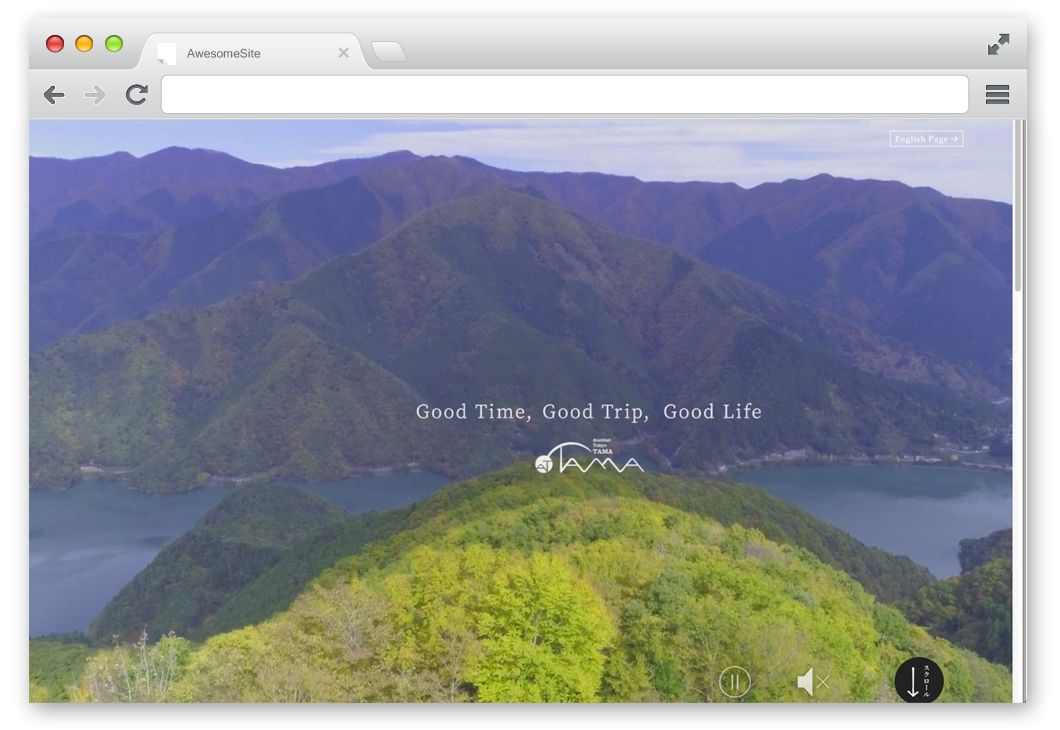This screenshot has width=1060, height=730.
Task: Focus the browser address bar
Action: point(565,95)
